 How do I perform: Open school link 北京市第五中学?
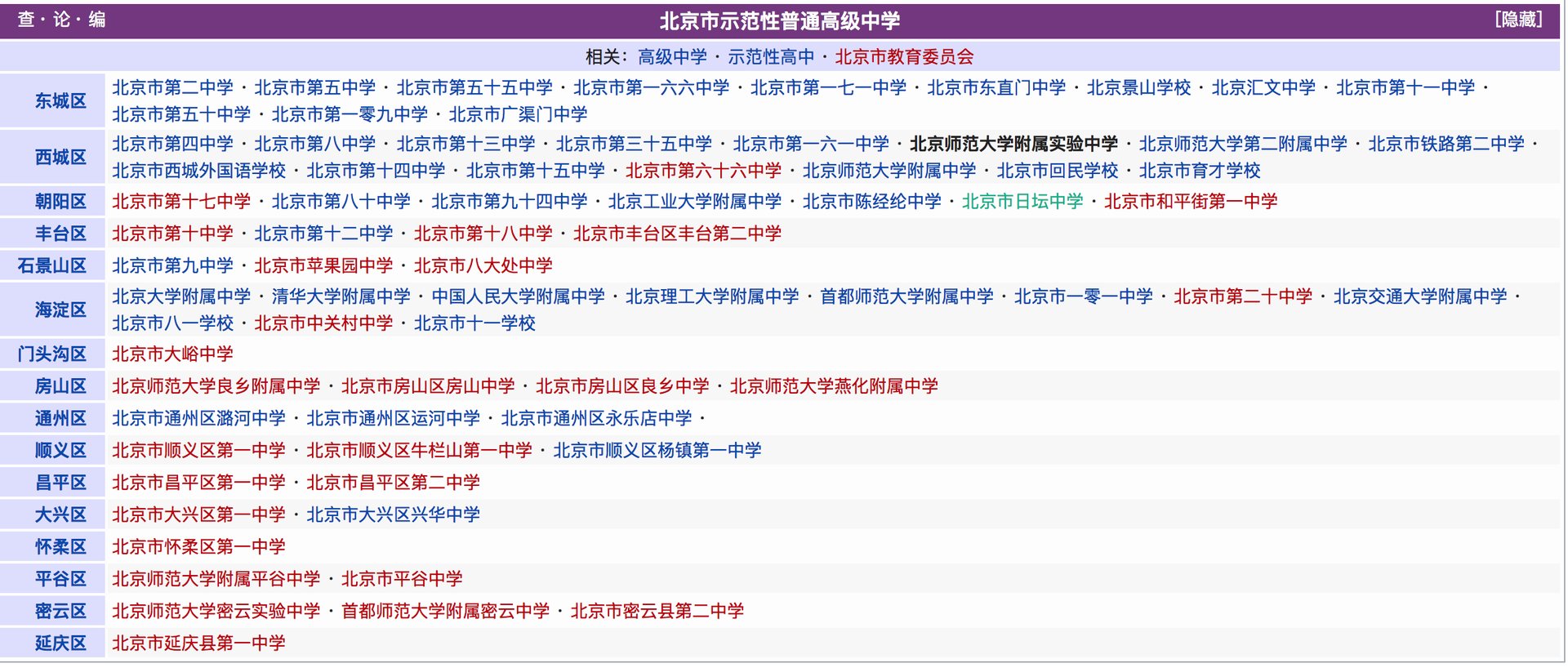315,87
